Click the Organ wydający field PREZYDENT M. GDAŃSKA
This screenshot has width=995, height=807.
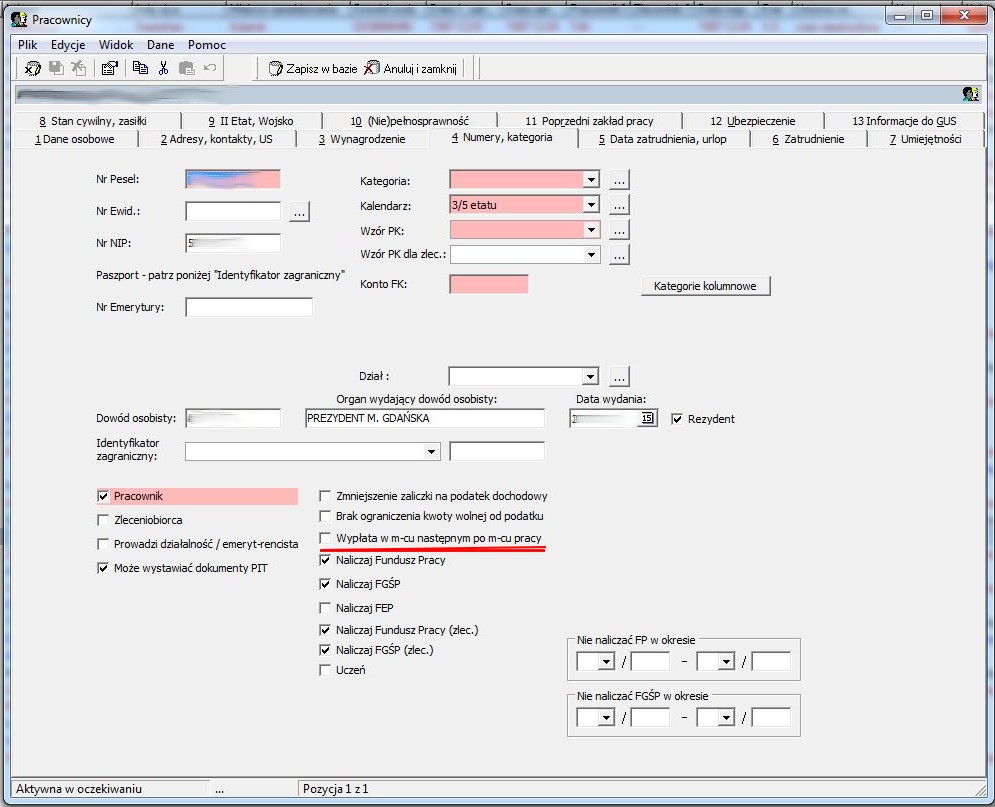click(x=425, y=418)
